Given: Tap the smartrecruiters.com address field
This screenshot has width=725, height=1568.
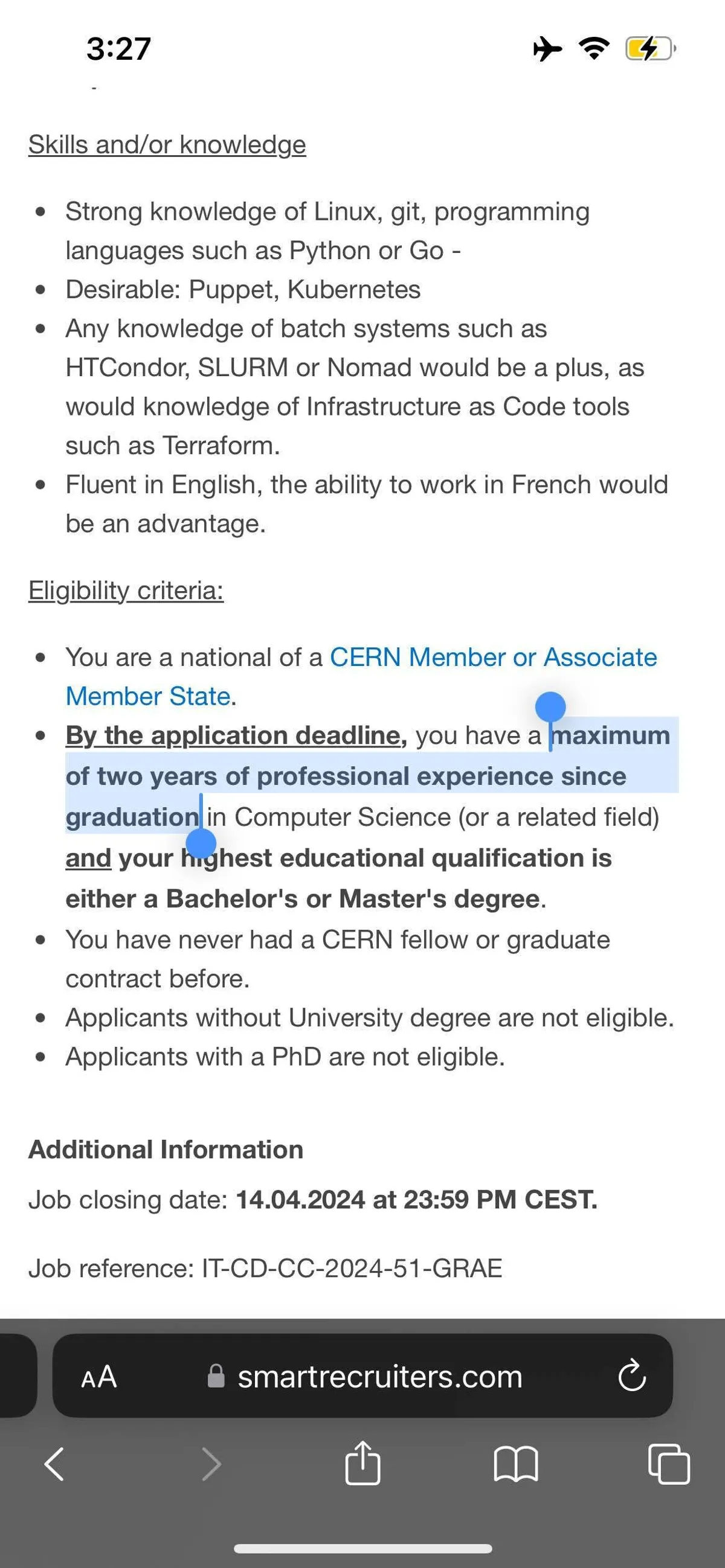Looking at the screenshot, I should [379, 1376].
